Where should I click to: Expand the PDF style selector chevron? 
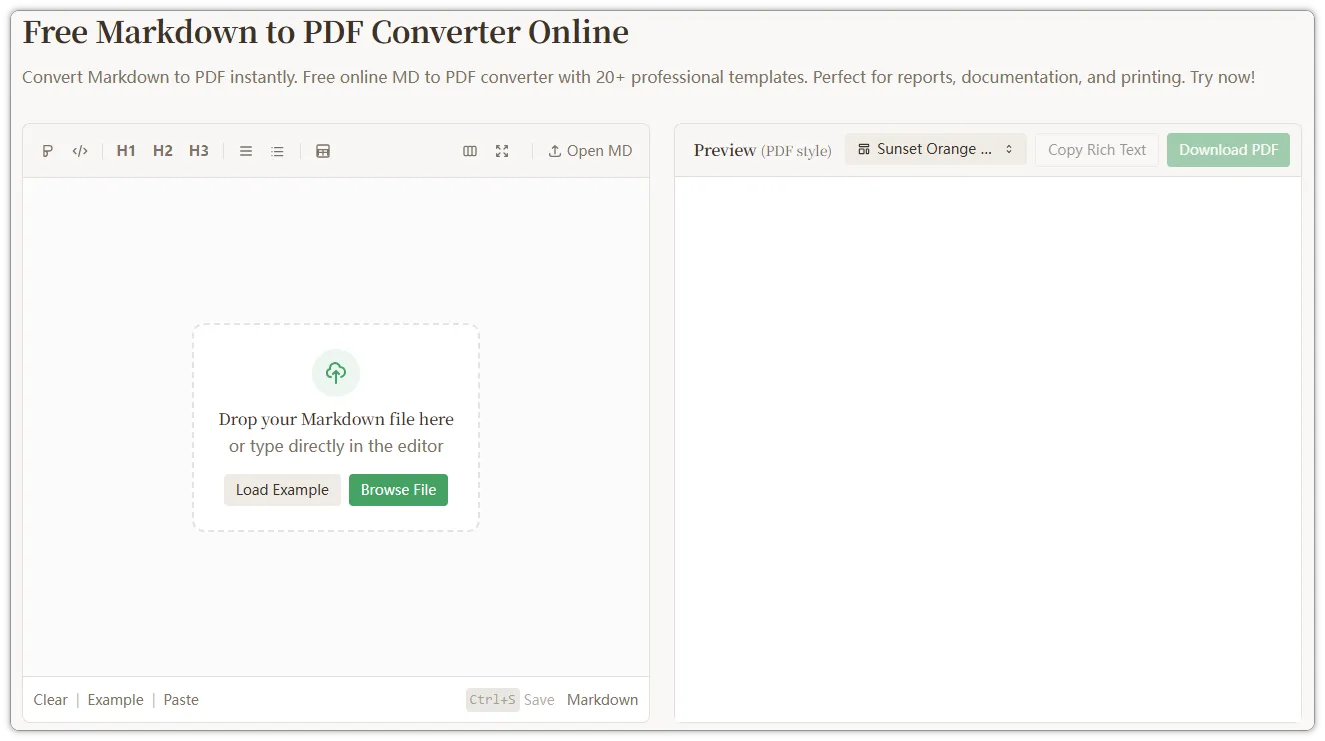pos(1010,148)
